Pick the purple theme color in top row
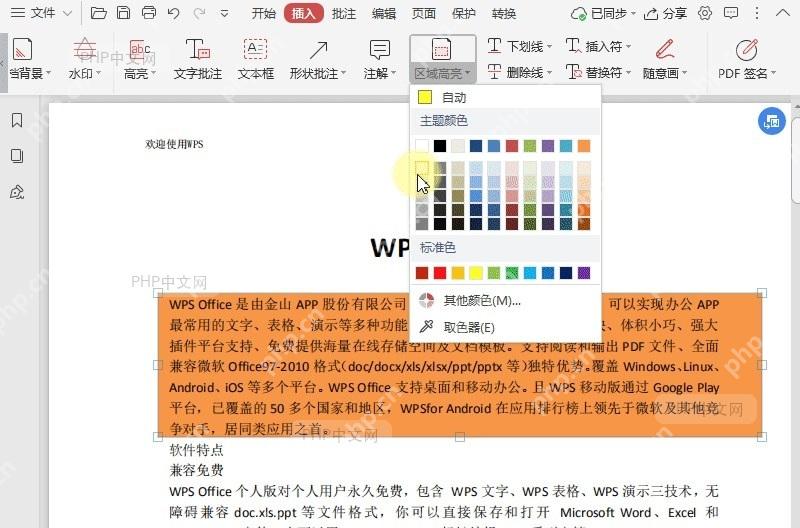 point(548,146)
